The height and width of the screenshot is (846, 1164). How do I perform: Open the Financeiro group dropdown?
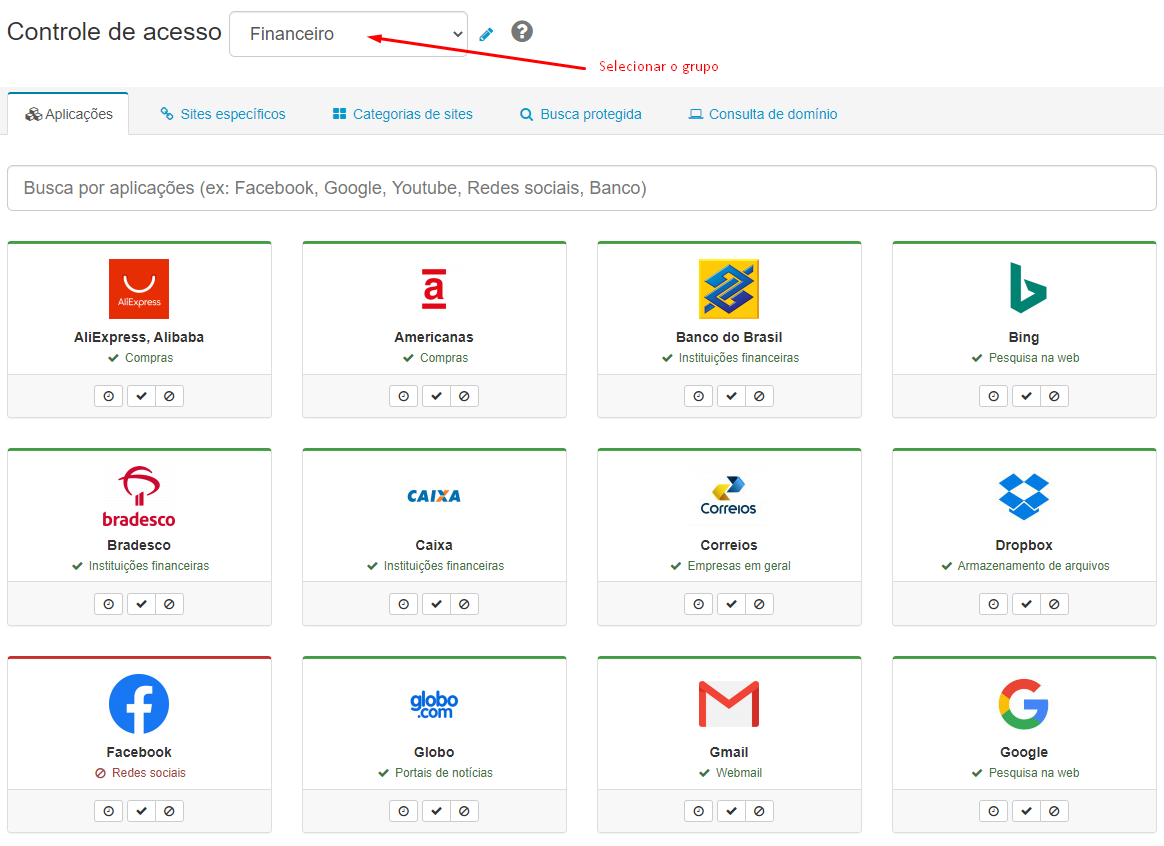[348, 34]
